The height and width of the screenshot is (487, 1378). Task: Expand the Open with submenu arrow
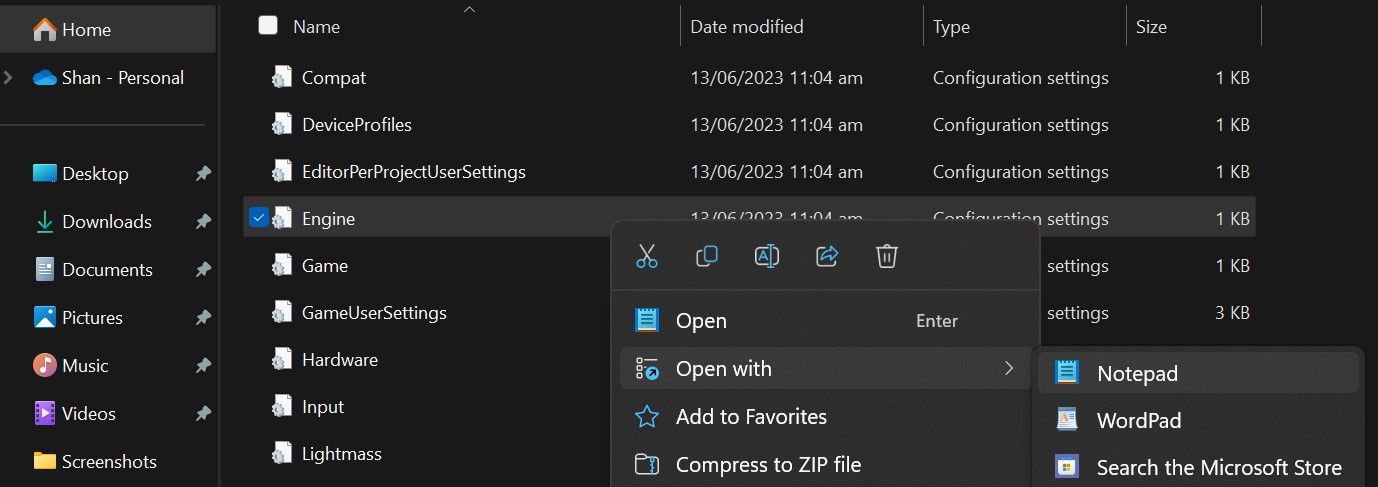1009,369
